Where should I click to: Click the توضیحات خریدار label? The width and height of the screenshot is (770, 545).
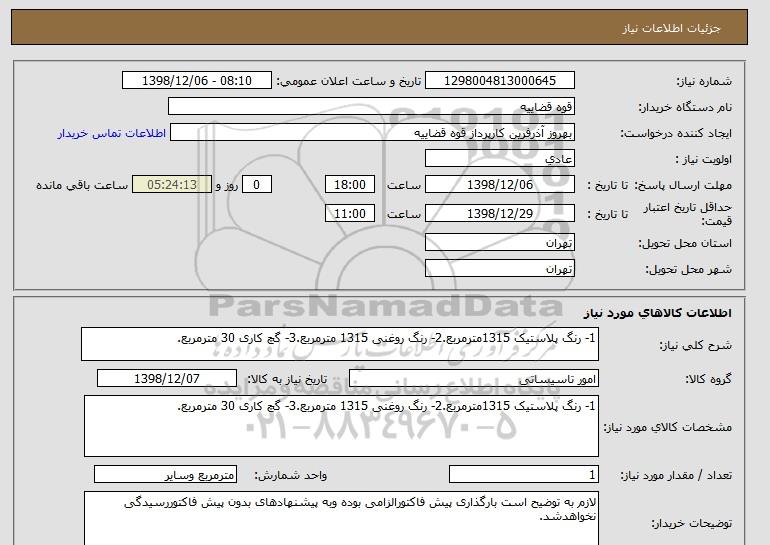tap(691, 523)
